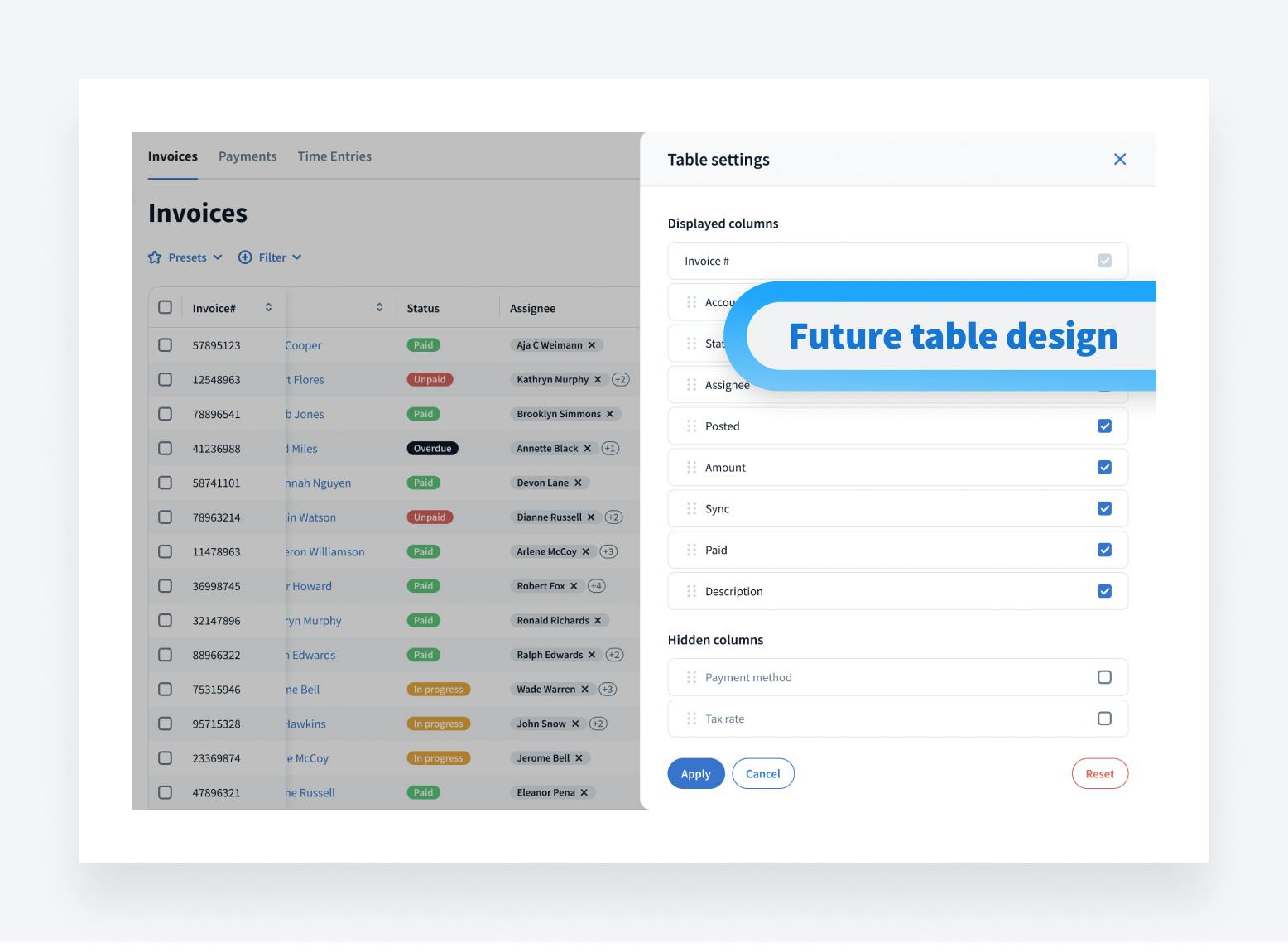Click the Filter plus-circle icon
The image size is (1288, 952).
coord(245,257)
